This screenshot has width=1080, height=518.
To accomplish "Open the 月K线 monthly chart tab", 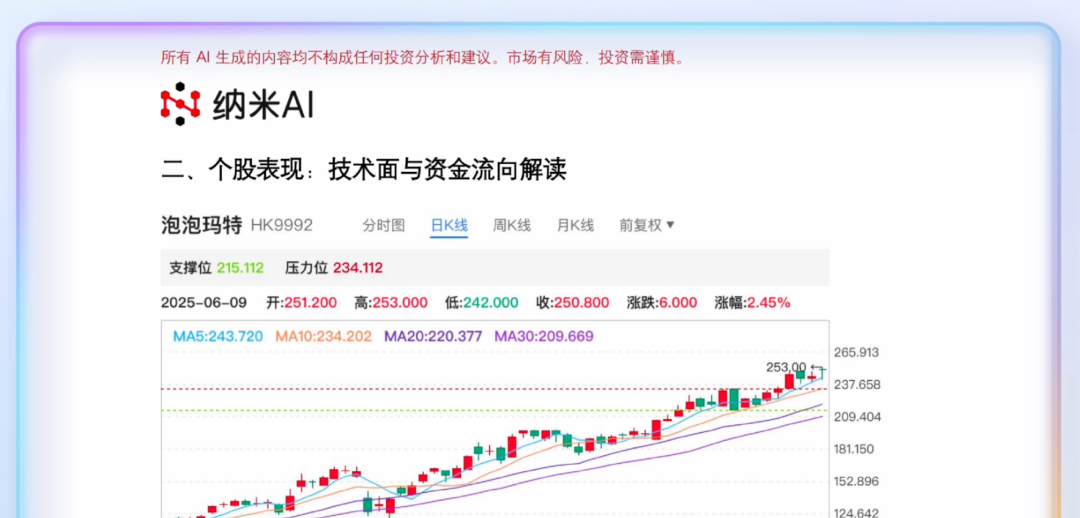I will tap(575, 225).
